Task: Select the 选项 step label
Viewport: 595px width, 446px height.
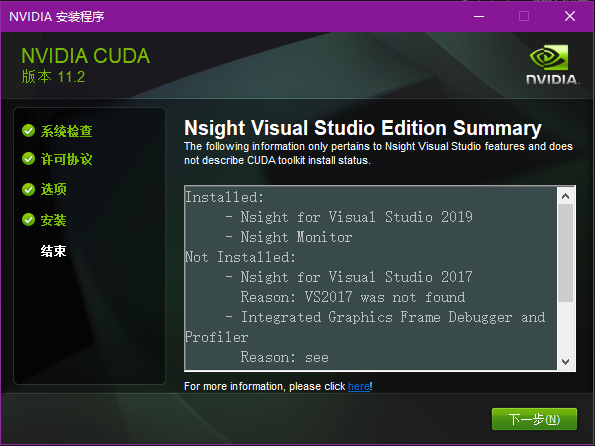Action: [54, 189]
